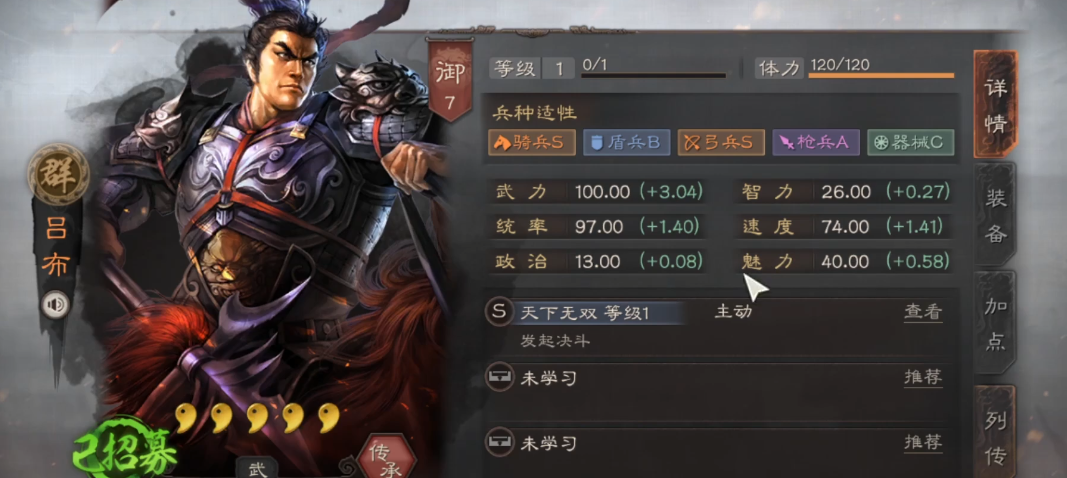Open the 传承 inheritance hexagon icon
Screen dimensions: 1067x478
(387, 458)
